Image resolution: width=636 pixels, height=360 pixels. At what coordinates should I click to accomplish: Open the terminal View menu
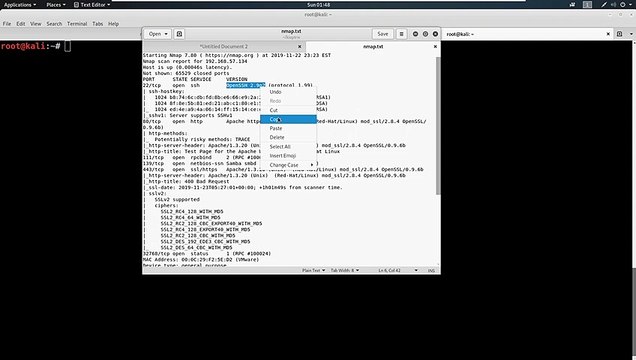pos(36,24)
